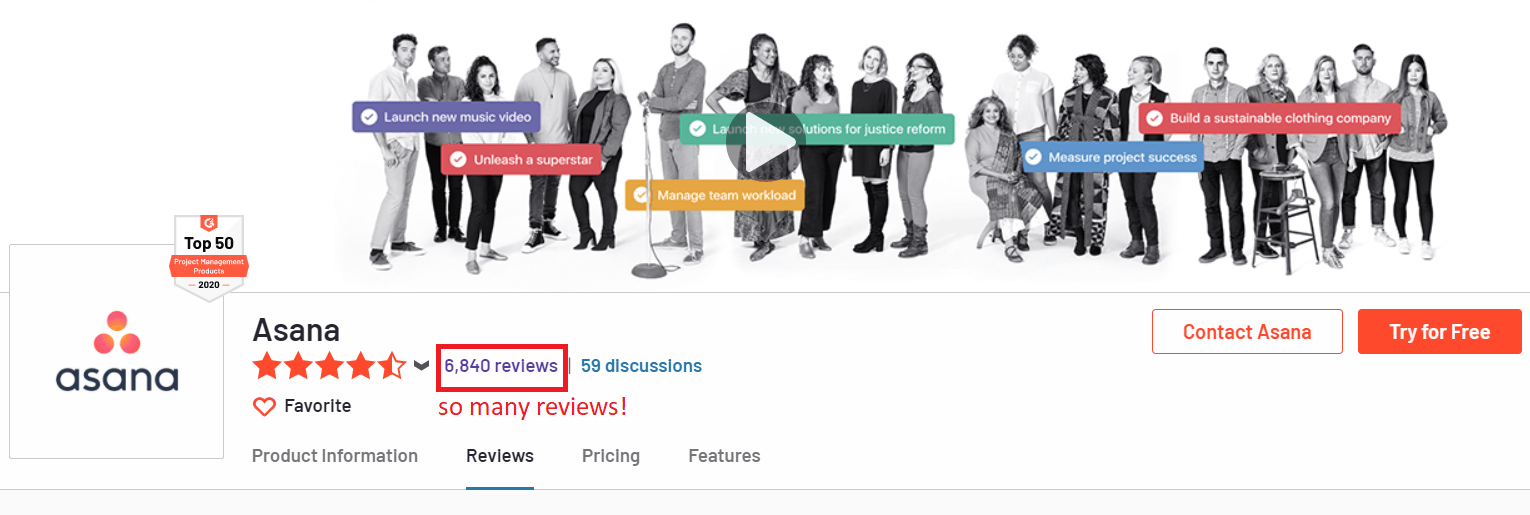The height and width of the screenshot is (515, 1530).
Task: Open the 59 discussions link
Action: tap(641, 366)
